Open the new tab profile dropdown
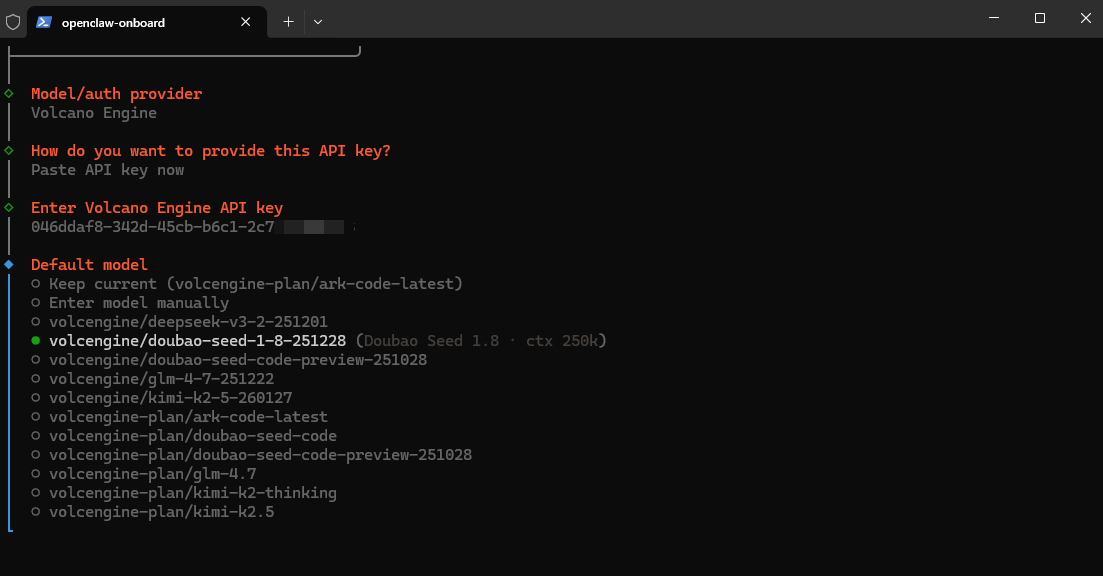 [317, 21]
